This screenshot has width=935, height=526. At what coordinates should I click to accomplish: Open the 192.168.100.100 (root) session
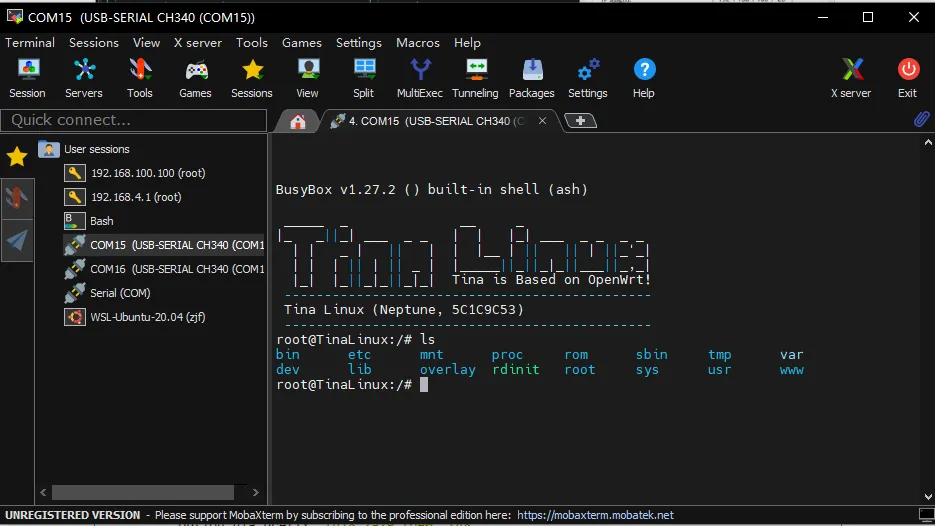tap(147, 173)
